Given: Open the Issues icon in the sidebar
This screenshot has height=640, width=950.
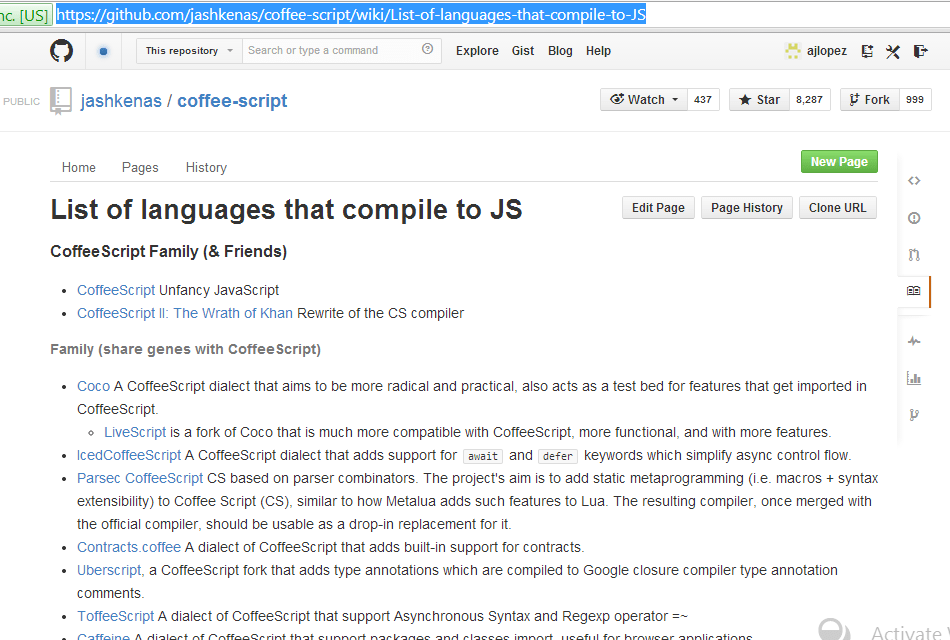Looking at the screenshot, I should coord(913,218).
